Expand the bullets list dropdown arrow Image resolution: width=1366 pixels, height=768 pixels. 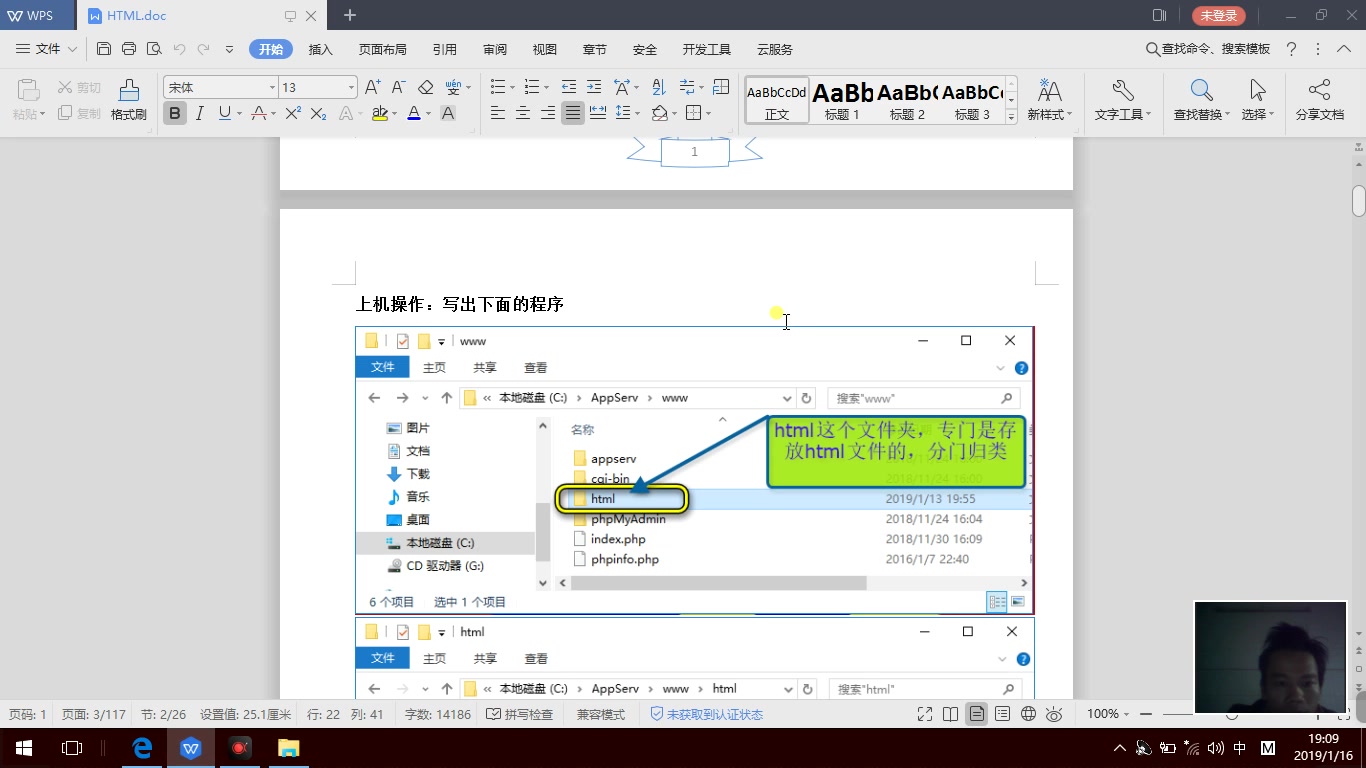coord(511,87)
